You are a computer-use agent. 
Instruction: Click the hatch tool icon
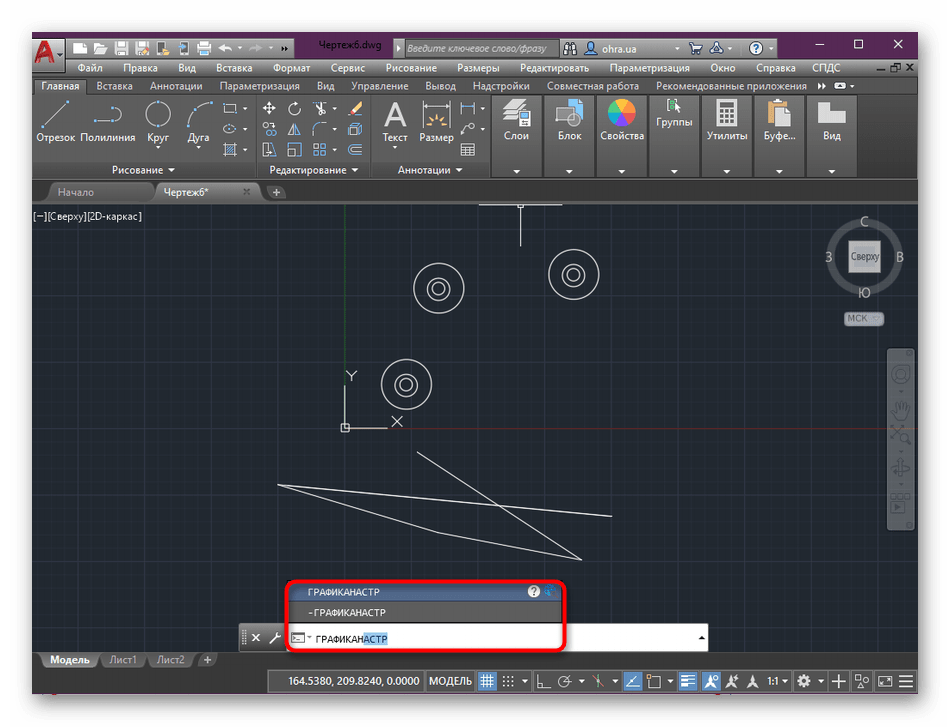pyautogui.click(x=230, y=149)
